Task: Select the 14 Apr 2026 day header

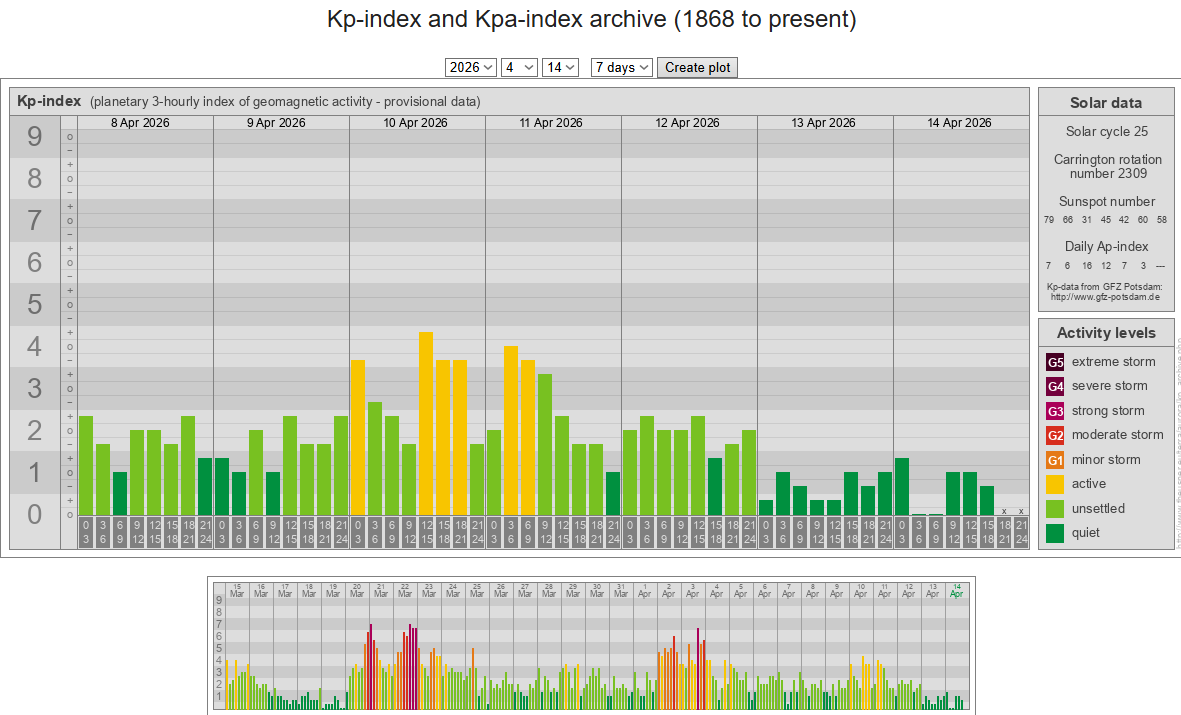Action: point(959,123)
